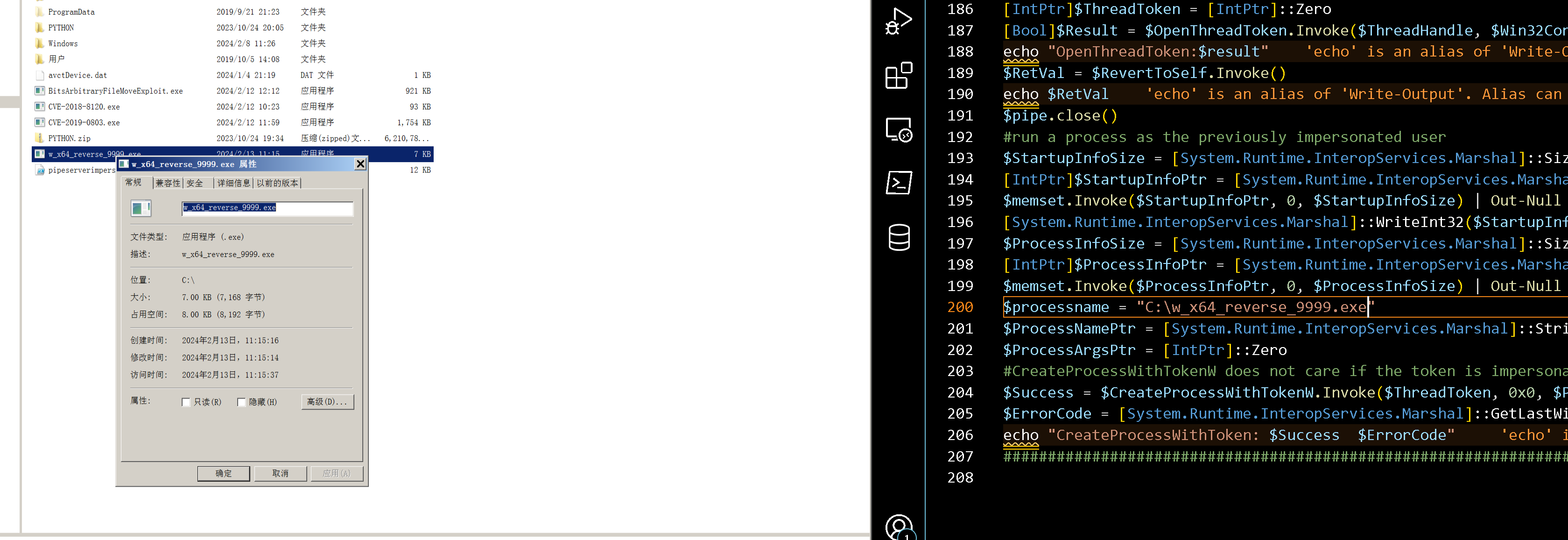The height and width of the screenshot is (540, 1568).
Task: Enable the 只读 read-only checkbox
Action: point(186,402)
